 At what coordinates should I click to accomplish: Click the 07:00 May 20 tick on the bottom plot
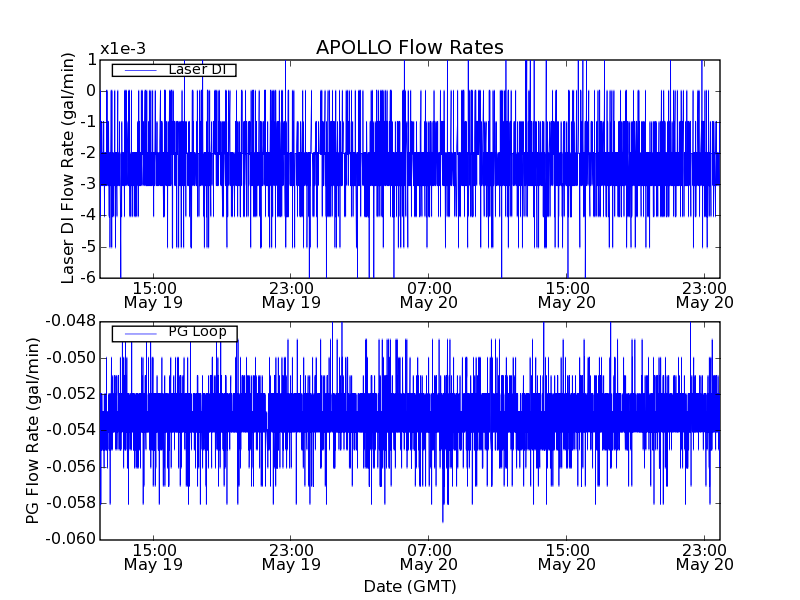[x=428, y=556]
